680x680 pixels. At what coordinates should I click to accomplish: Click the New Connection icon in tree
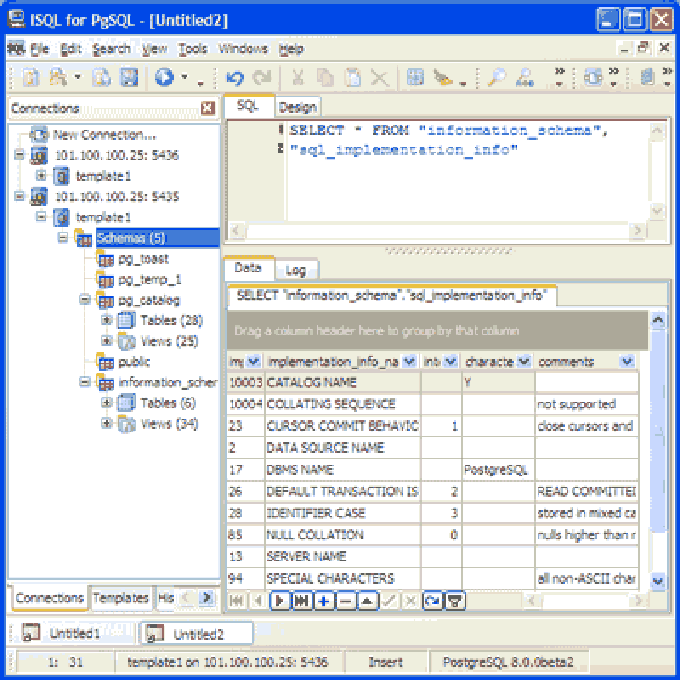39,134
